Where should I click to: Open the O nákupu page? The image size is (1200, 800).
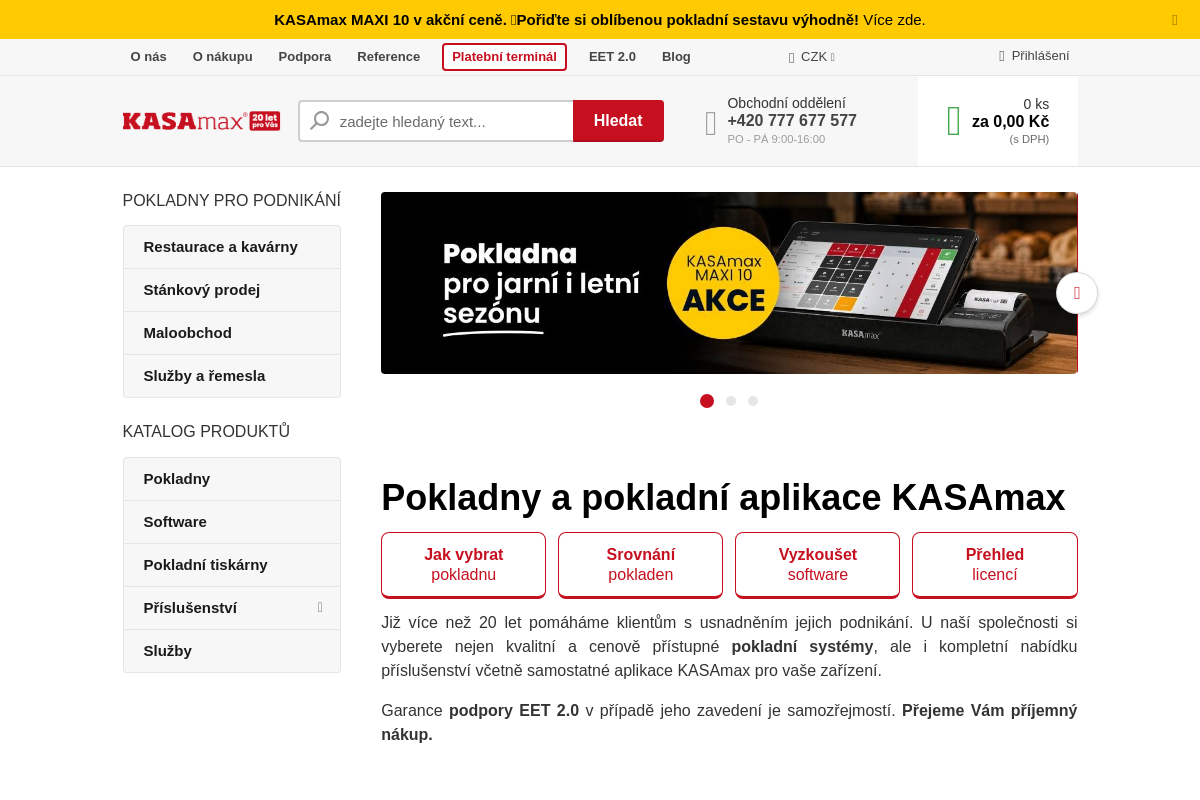tap(223, 56)
